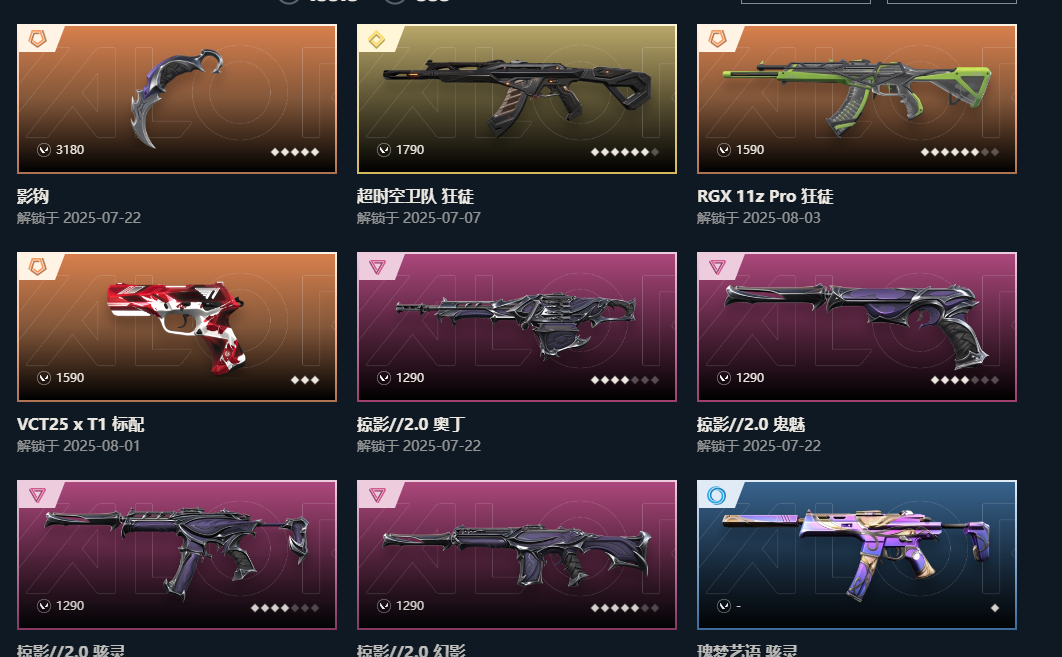1062x657 pixels.
Task: Open the 影钩 karambit knife skin thumbnail
Action: click(177, 97)
